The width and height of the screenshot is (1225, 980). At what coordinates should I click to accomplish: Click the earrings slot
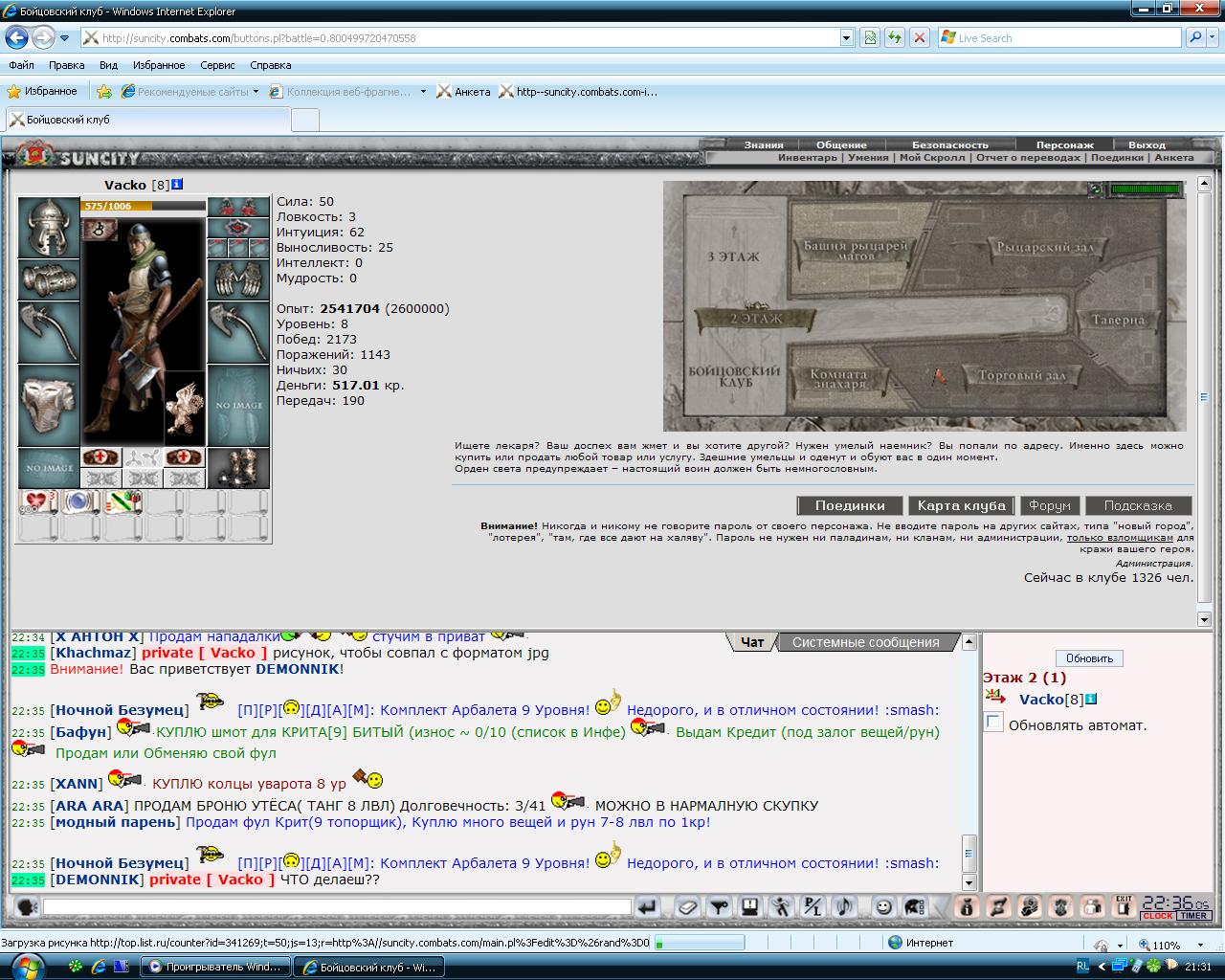click(239, 208)
